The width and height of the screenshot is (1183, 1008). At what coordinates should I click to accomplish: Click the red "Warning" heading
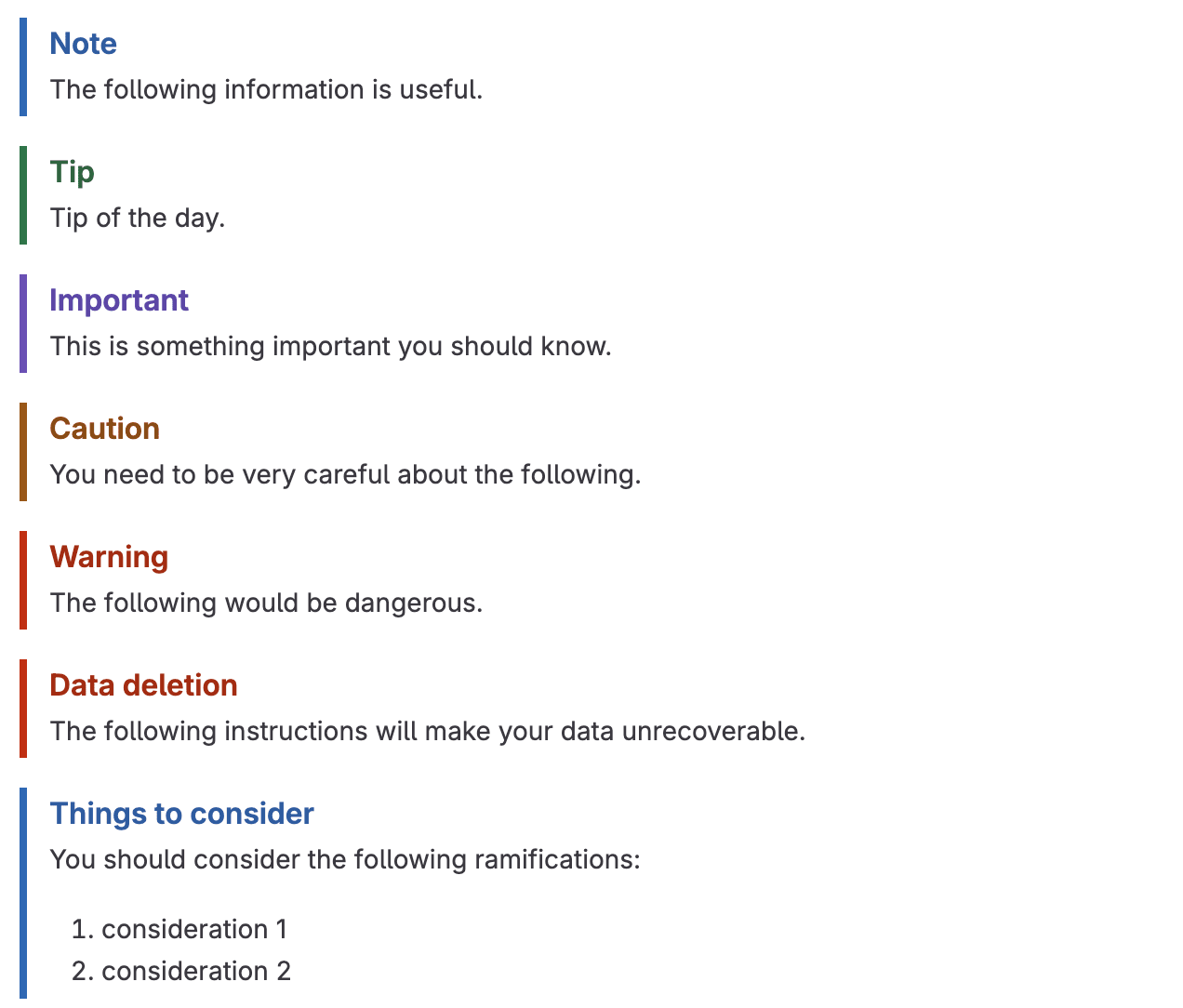point(109,557)
